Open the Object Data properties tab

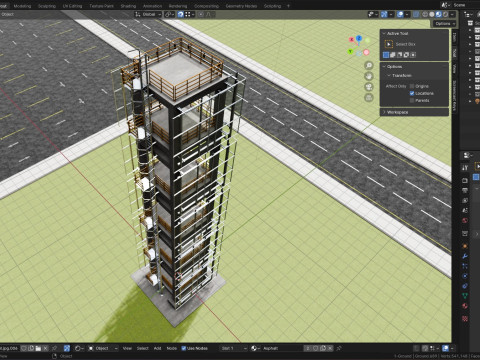pyautogui.click(x=465, y=296)
